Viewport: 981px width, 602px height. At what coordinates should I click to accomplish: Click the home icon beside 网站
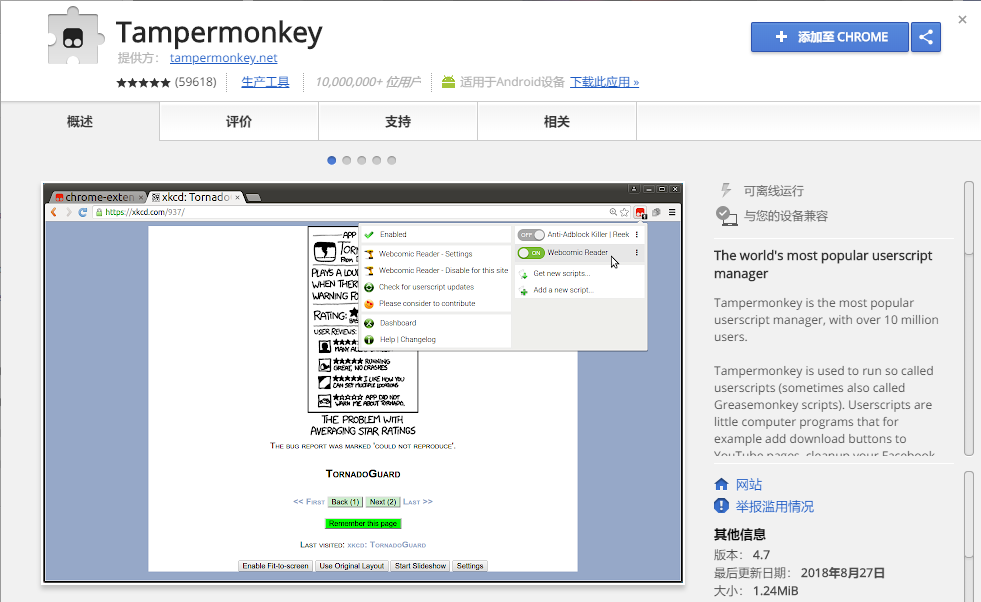pyautogui.click(x=721, y=484)
